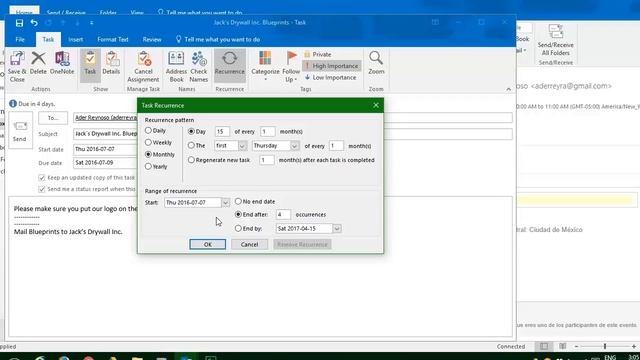
Task: Open the 'first' ordinal dropdown
Action: click(242, 146)
